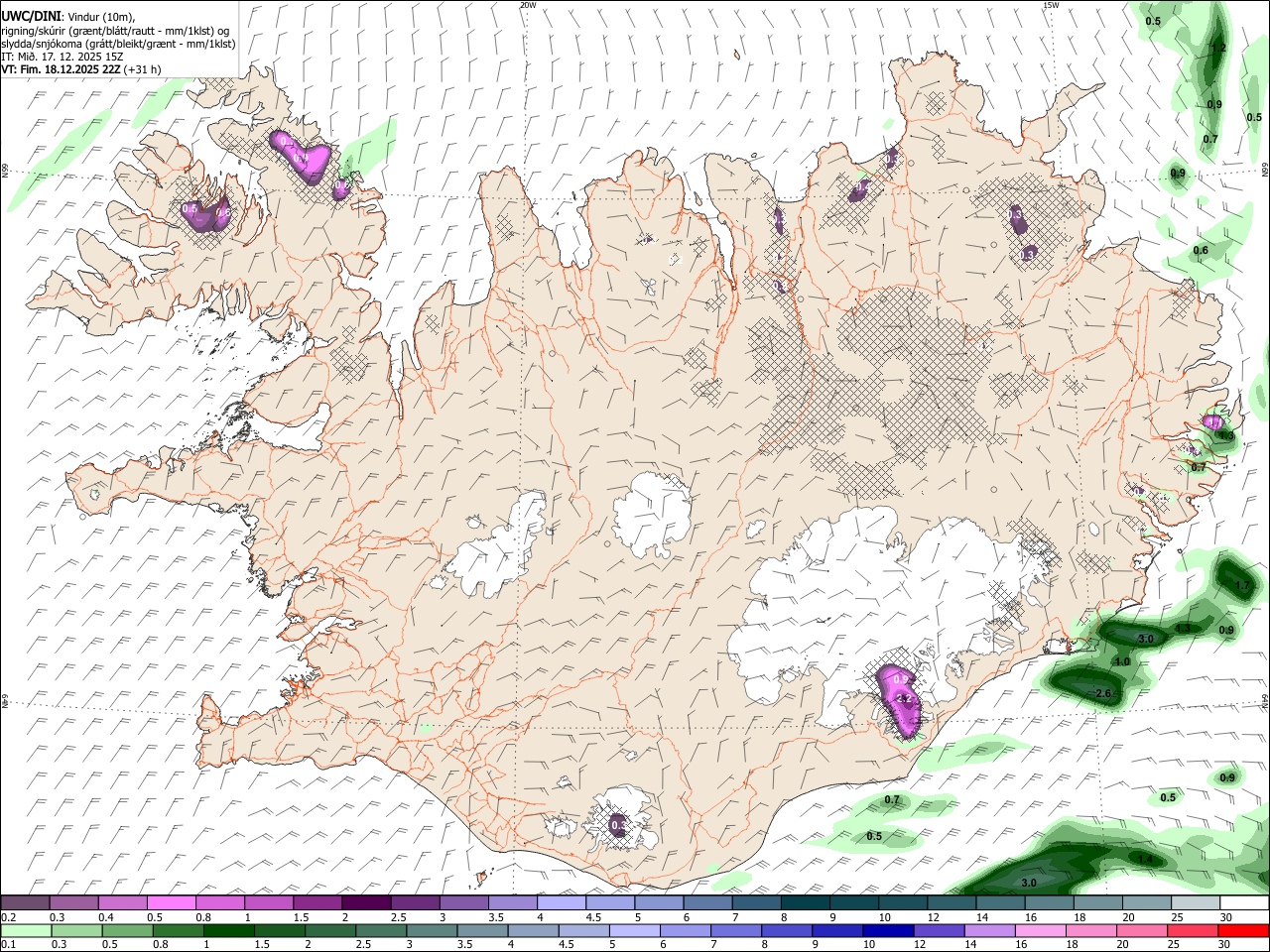Click the purple snowfall patch over Vatnajökull glacier
This screenshot has height=952, width=1270.
click(x=900, y=701)
